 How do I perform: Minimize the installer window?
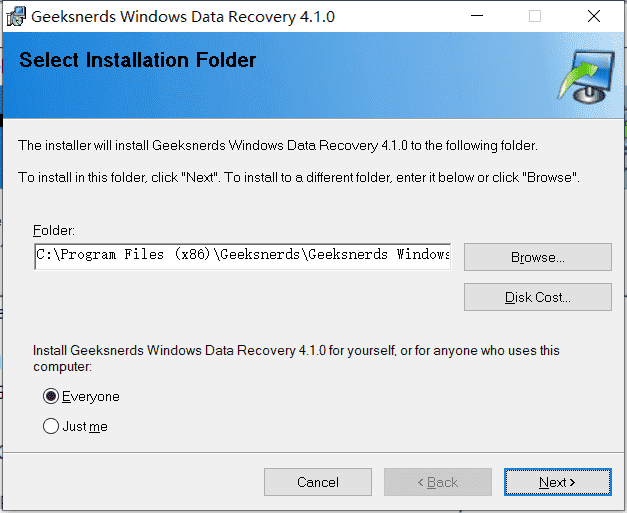point(477,16)
